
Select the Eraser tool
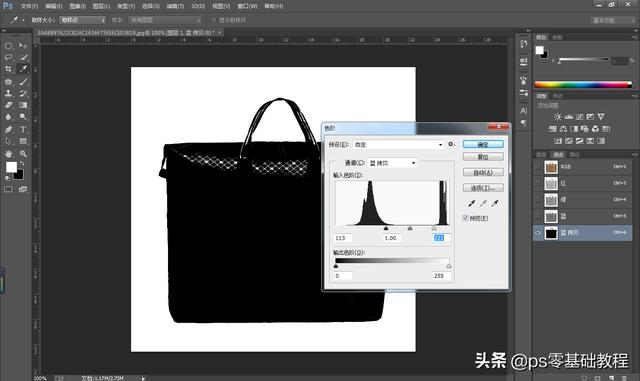8,105
